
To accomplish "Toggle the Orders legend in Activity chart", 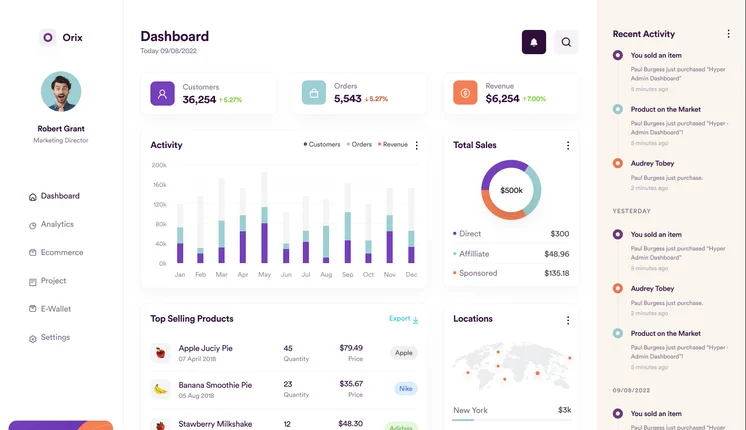I will coord(359,144).
